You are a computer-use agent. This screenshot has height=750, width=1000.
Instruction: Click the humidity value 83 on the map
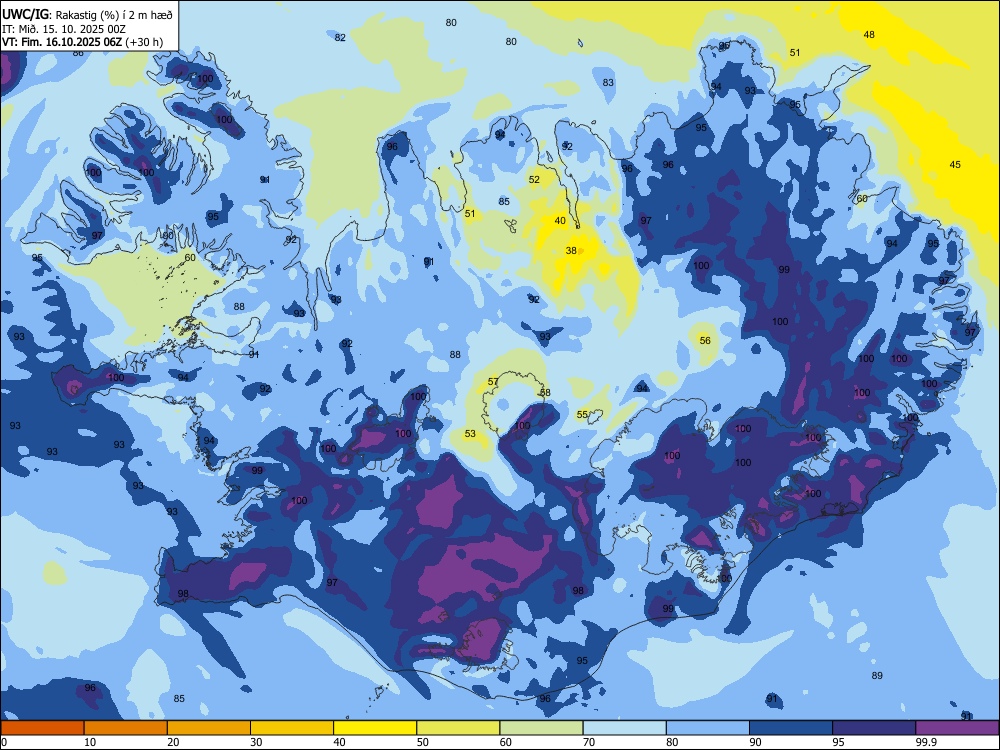(608, 82)
